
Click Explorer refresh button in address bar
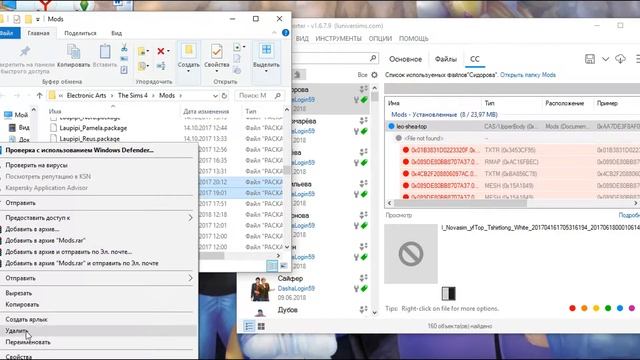[224, 96]
